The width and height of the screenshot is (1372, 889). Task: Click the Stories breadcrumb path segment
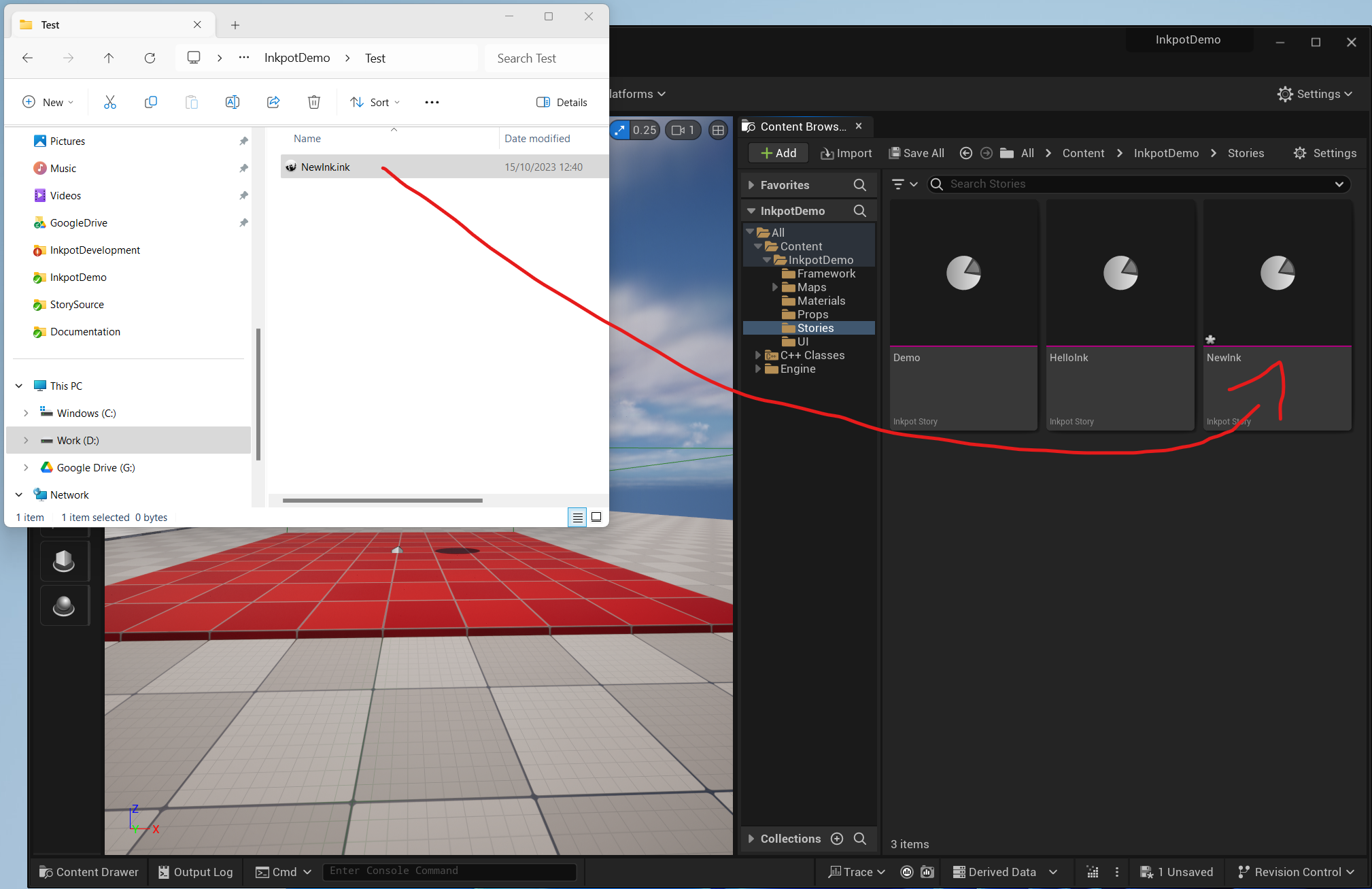coord(1246,153)
